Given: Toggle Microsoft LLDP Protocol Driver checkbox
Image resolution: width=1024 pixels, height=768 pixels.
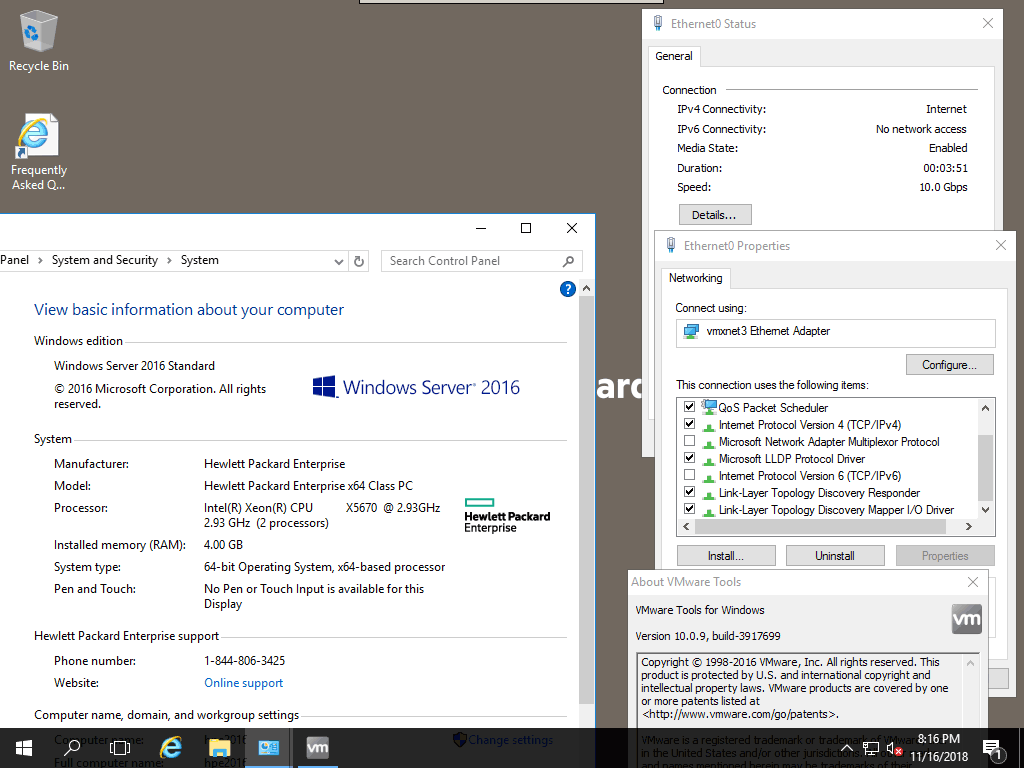Looking at the screenshot, I should coord(690,458).
